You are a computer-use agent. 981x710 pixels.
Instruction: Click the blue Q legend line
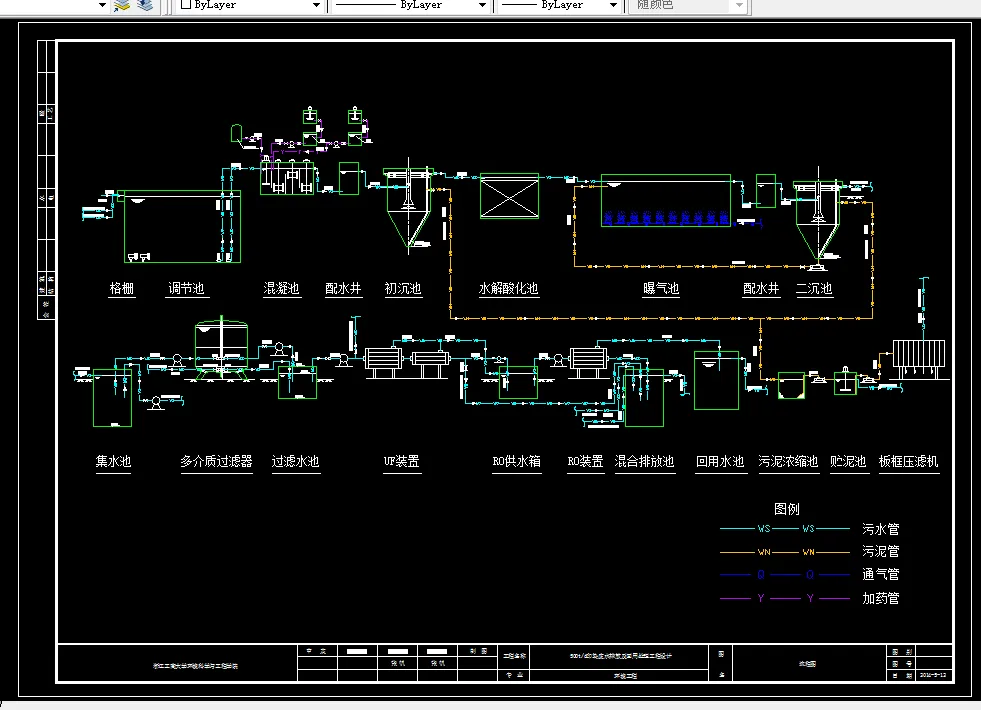click(785, 574)
